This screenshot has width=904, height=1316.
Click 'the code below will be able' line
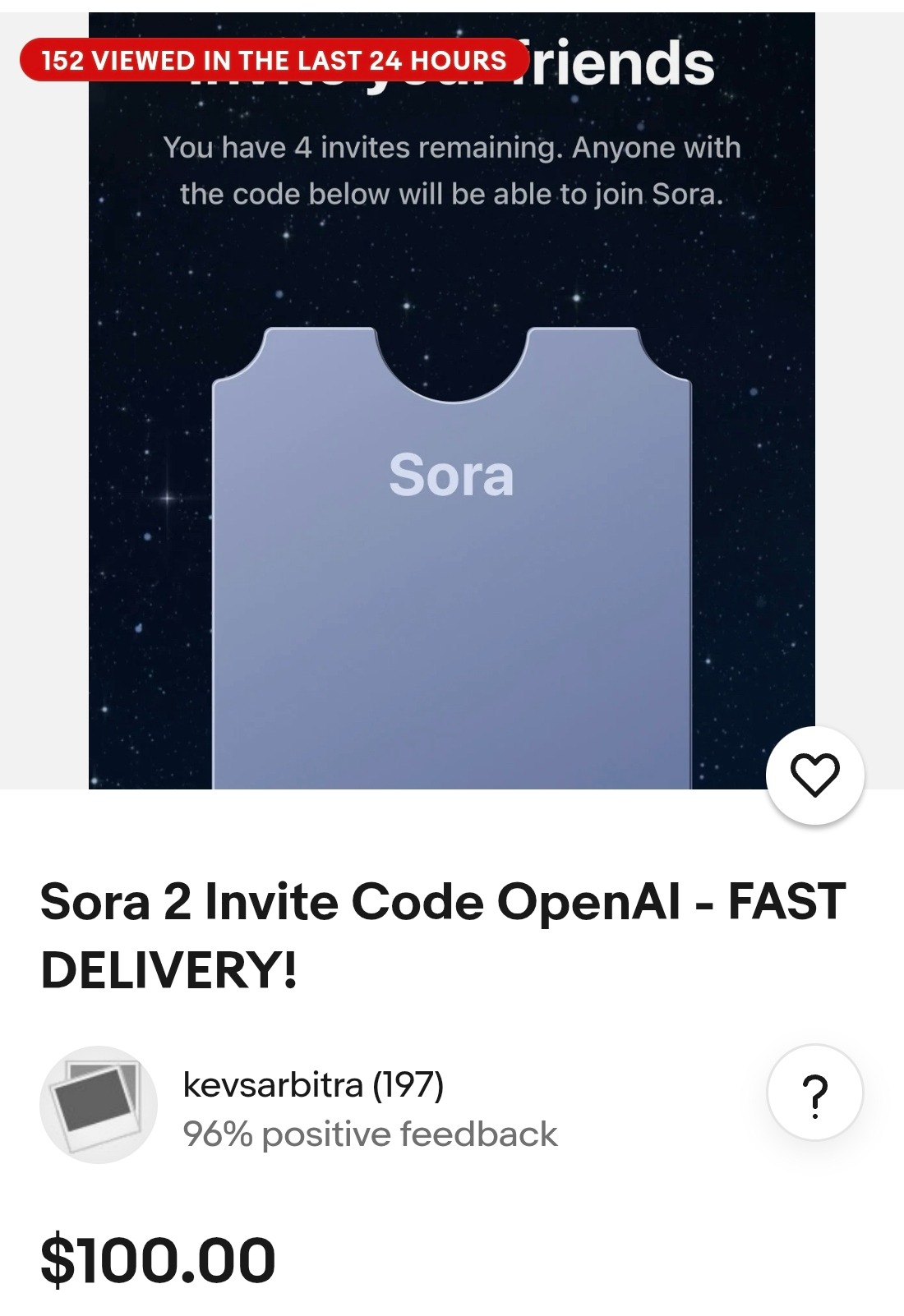point(451,195)
